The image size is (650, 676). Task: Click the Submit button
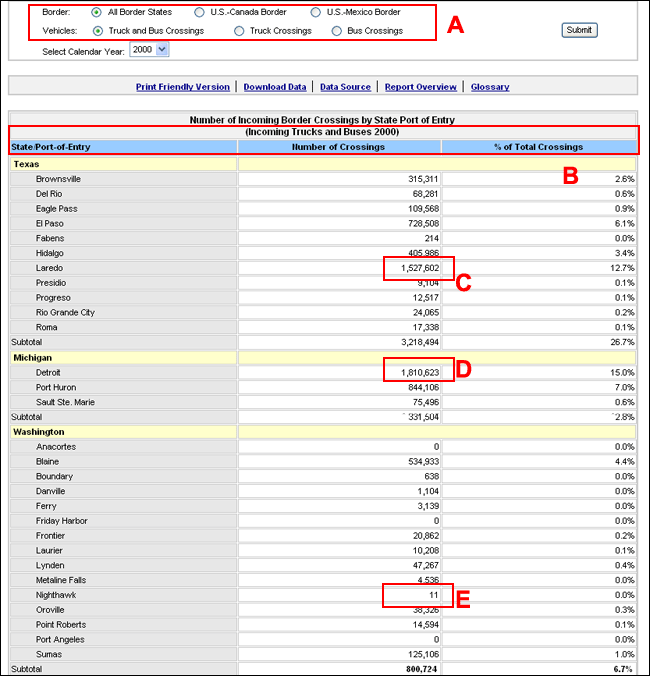coord(579,30)
